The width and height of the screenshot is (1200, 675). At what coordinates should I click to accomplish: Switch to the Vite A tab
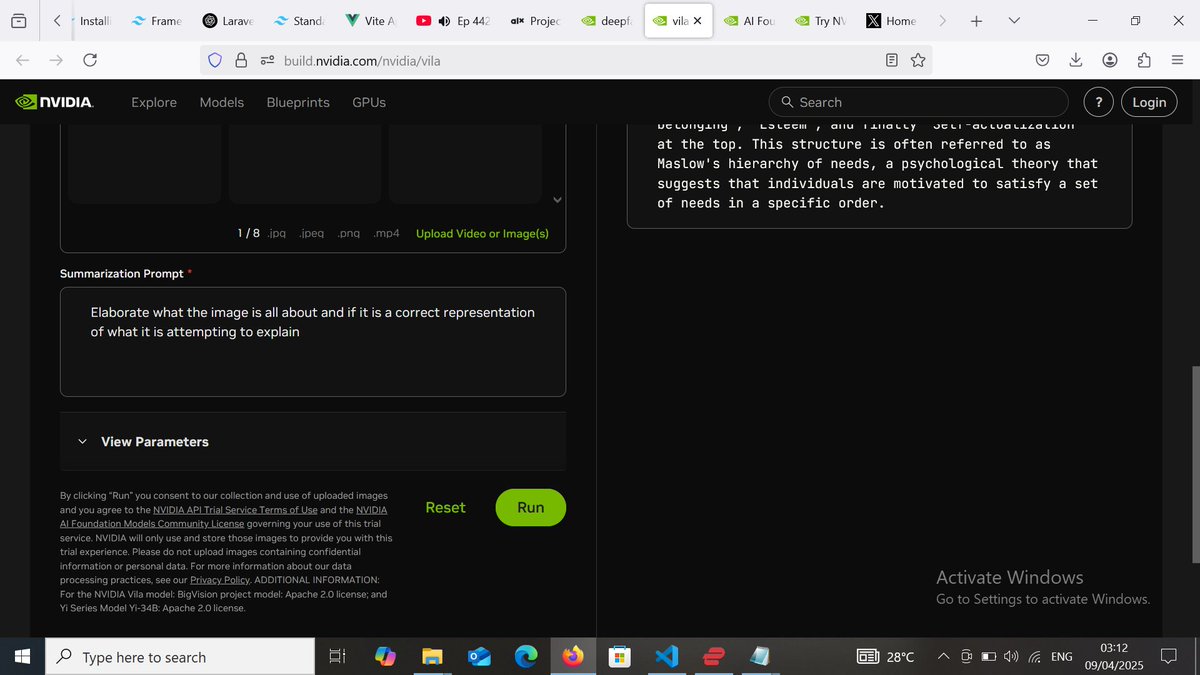pos(370,20)
